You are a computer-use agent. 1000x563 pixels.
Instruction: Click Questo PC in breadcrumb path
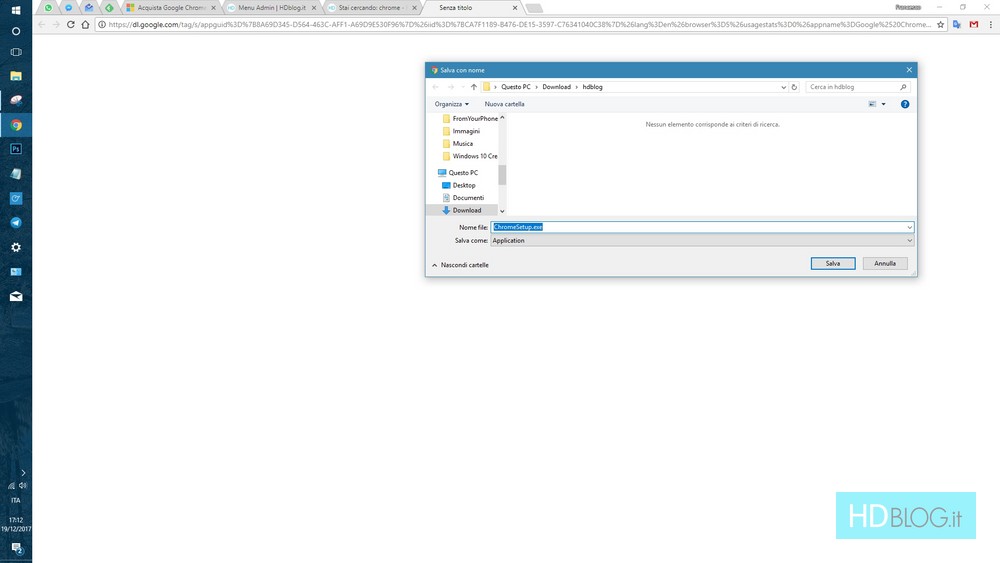coord(515,87)
